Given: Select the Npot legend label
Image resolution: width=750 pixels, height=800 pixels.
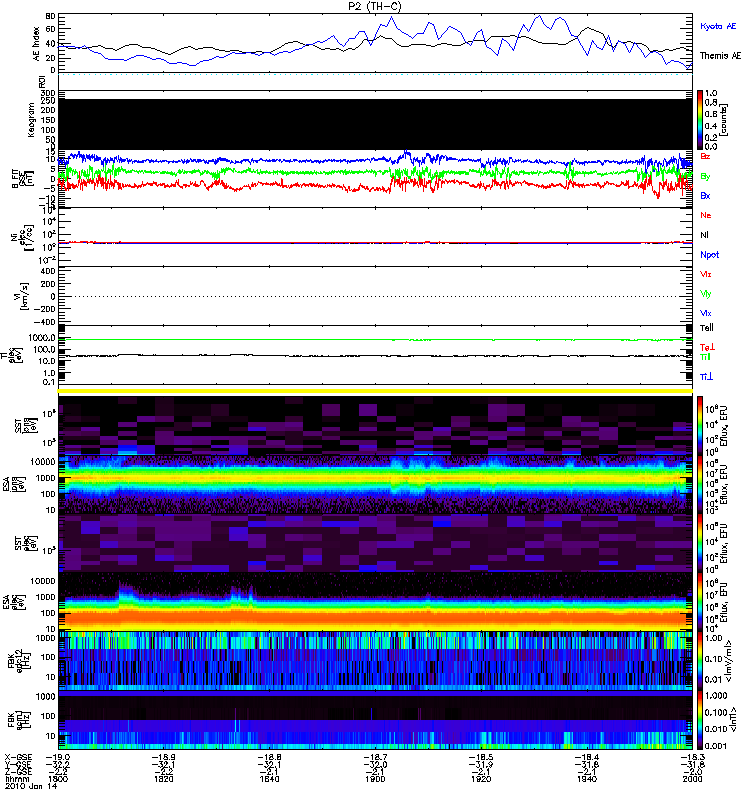Looking at the screenshot, I should click(x=709, y=255).
